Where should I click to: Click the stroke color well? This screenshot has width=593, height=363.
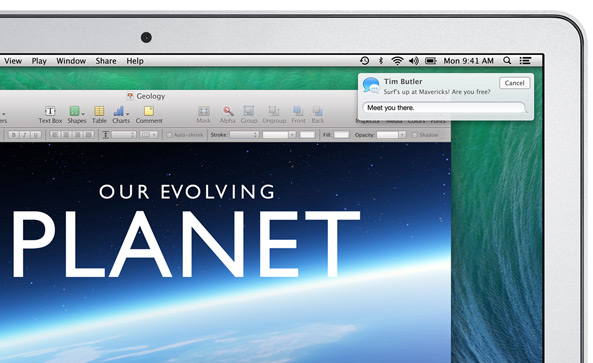pyautogui.click(x=307, y=135)
